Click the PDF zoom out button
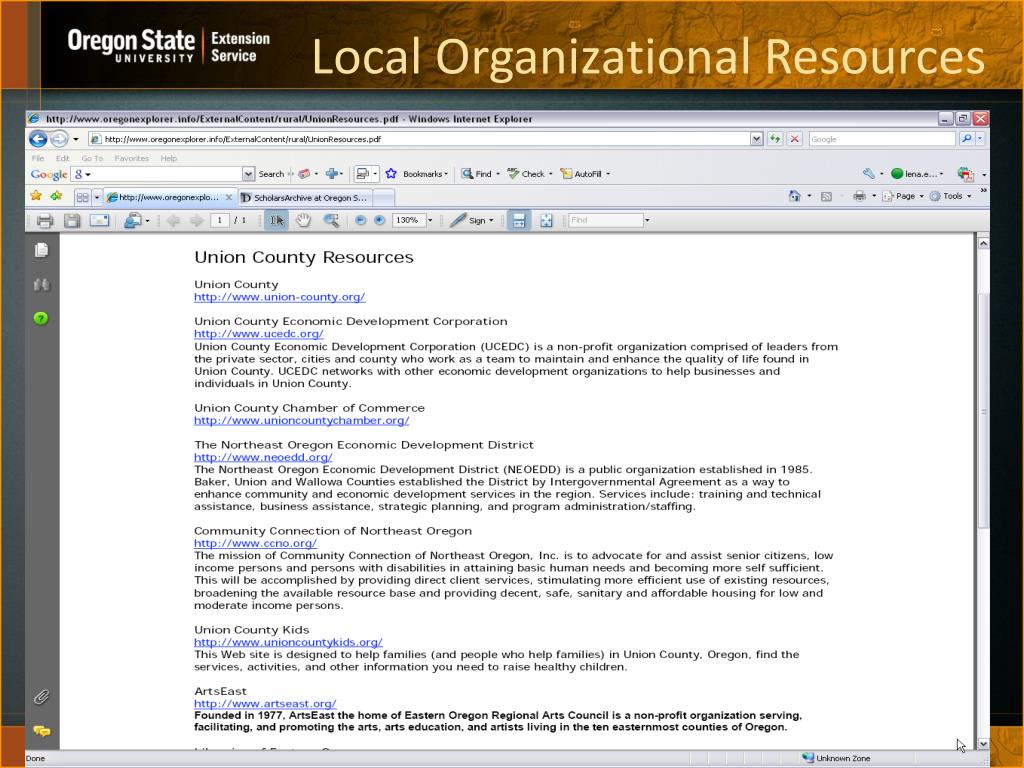The height and width of the screenshot is (768, 1024). (x=360, y=221)
